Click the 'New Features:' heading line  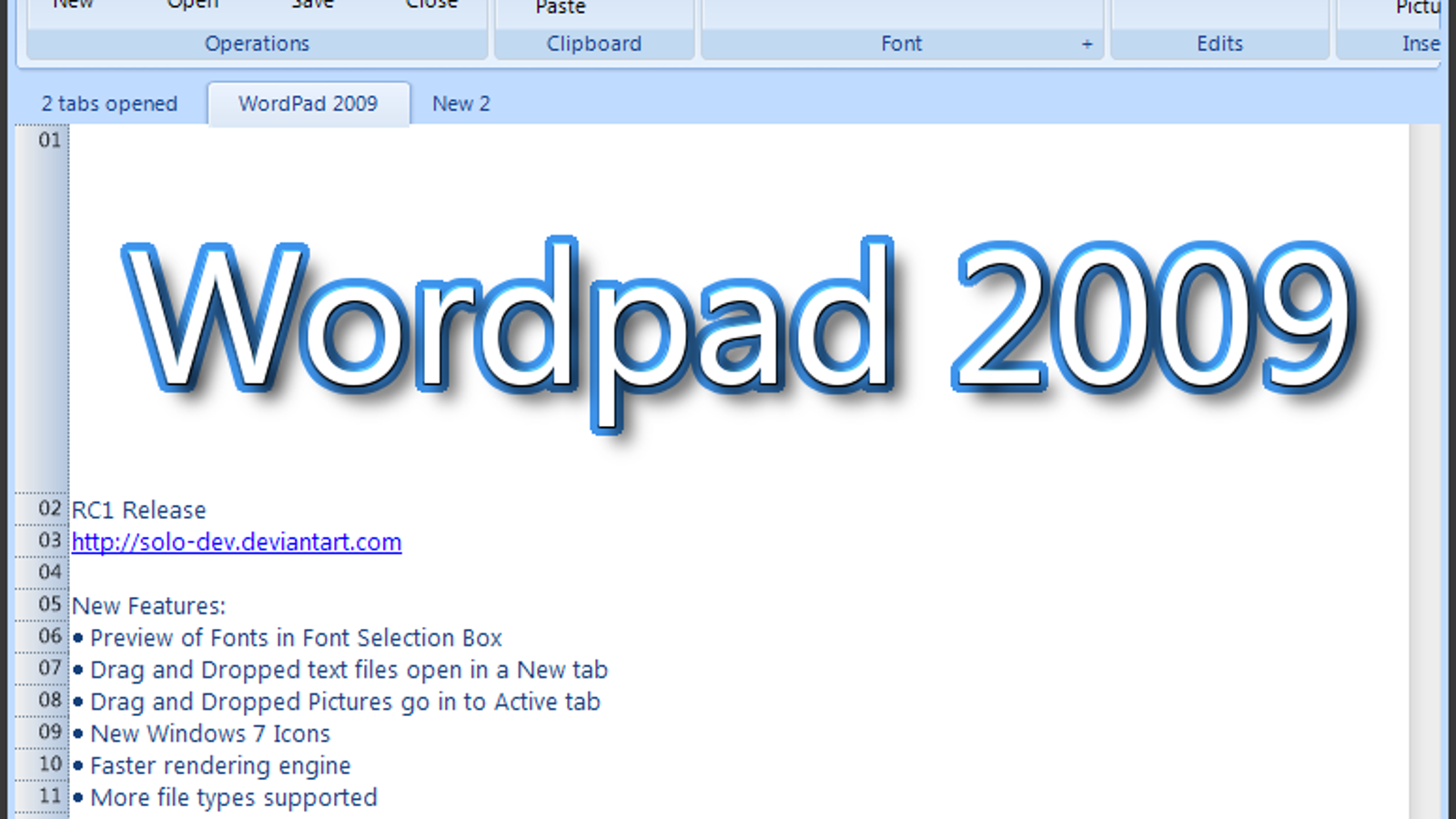tap(149, 606)
